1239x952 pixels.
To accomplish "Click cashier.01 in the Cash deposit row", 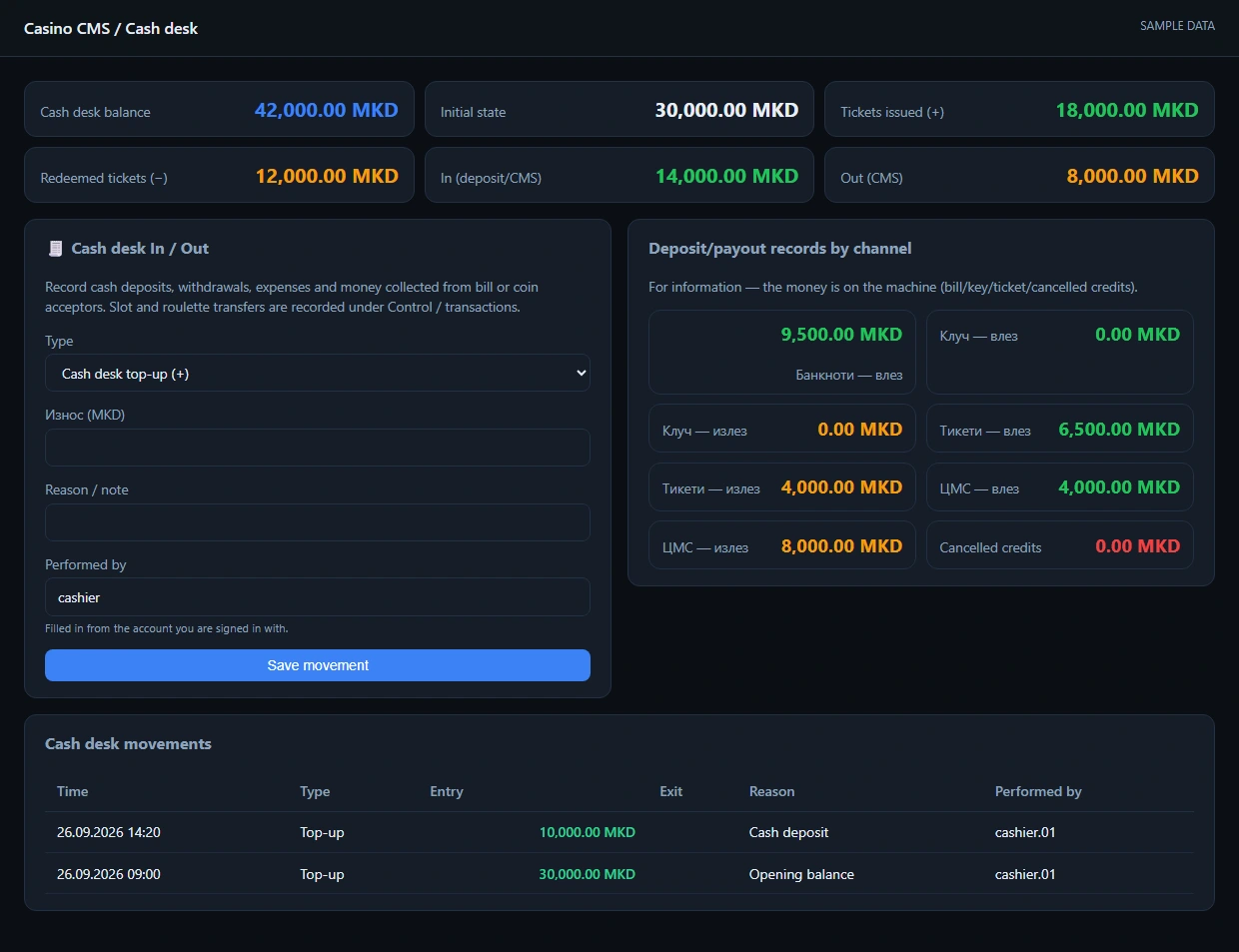I will pos(1025,832).
